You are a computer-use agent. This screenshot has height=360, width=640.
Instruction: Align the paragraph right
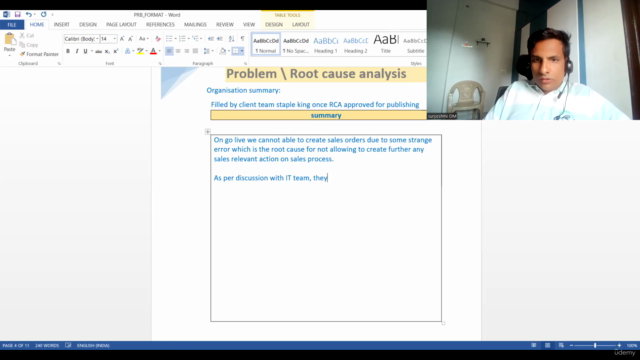[187, 51]
